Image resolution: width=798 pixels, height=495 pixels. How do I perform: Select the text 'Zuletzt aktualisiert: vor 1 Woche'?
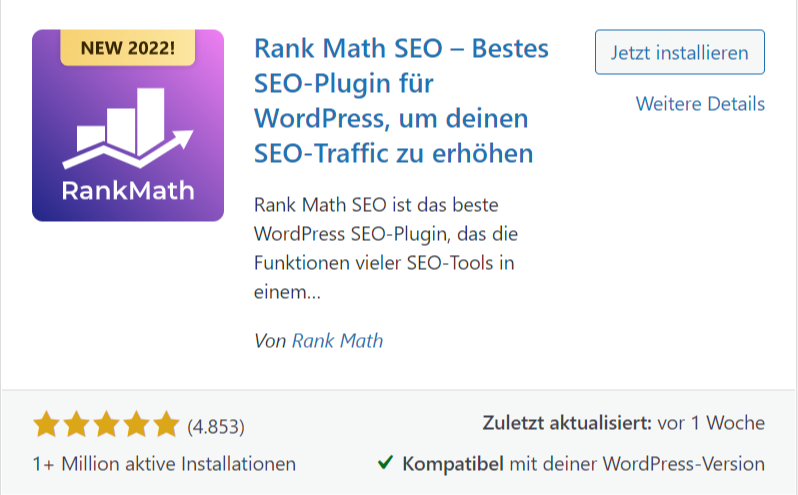623,423
